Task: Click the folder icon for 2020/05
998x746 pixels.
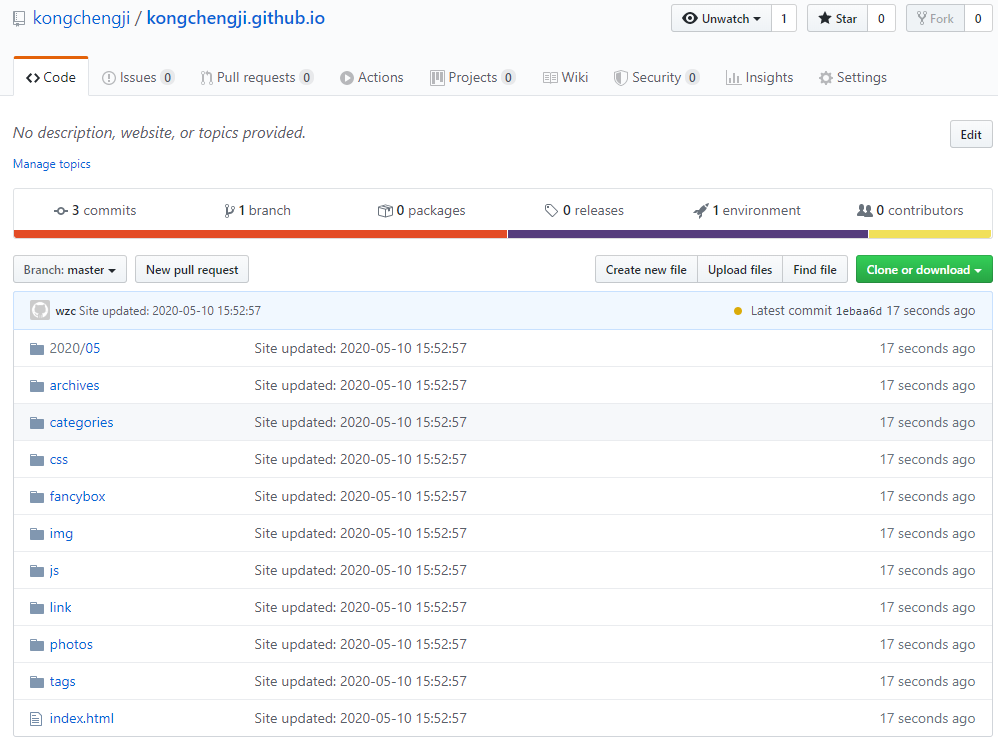Action: coord(37,349)
